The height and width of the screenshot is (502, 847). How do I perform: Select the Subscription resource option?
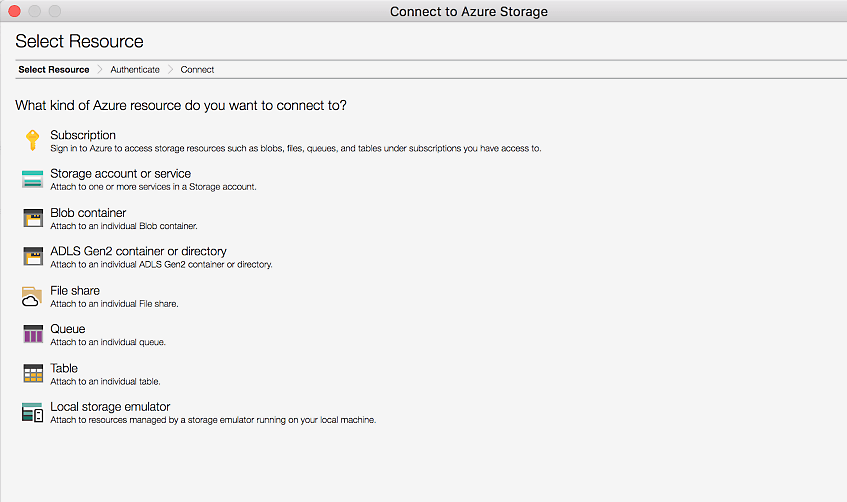click(x=83, y=135)
